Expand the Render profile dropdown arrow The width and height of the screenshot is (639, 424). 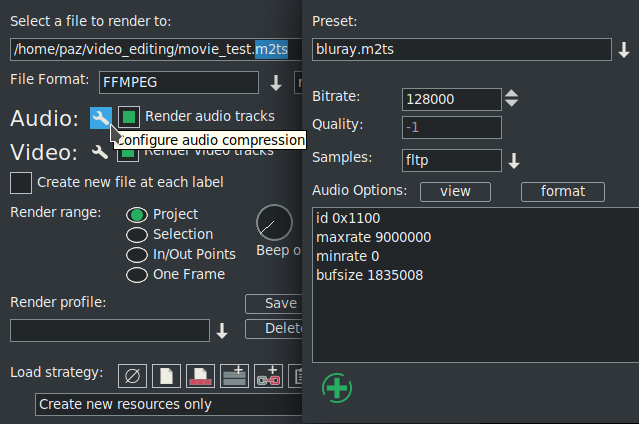click(222, 331)
